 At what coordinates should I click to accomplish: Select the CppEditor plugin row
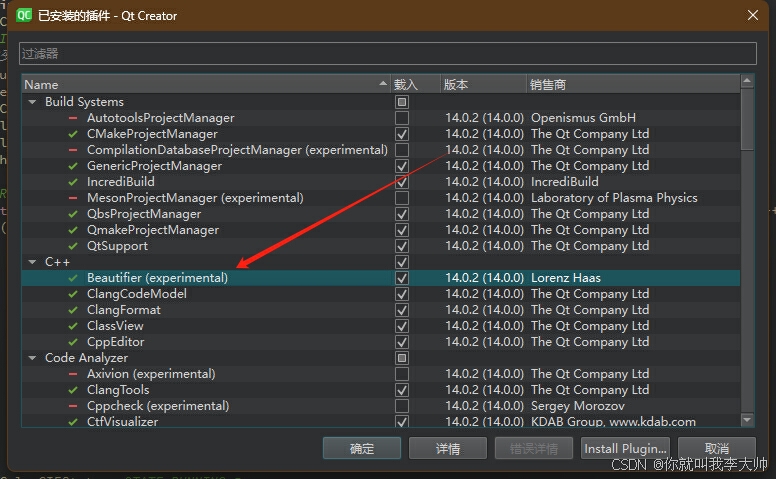[x=381, y=342]
